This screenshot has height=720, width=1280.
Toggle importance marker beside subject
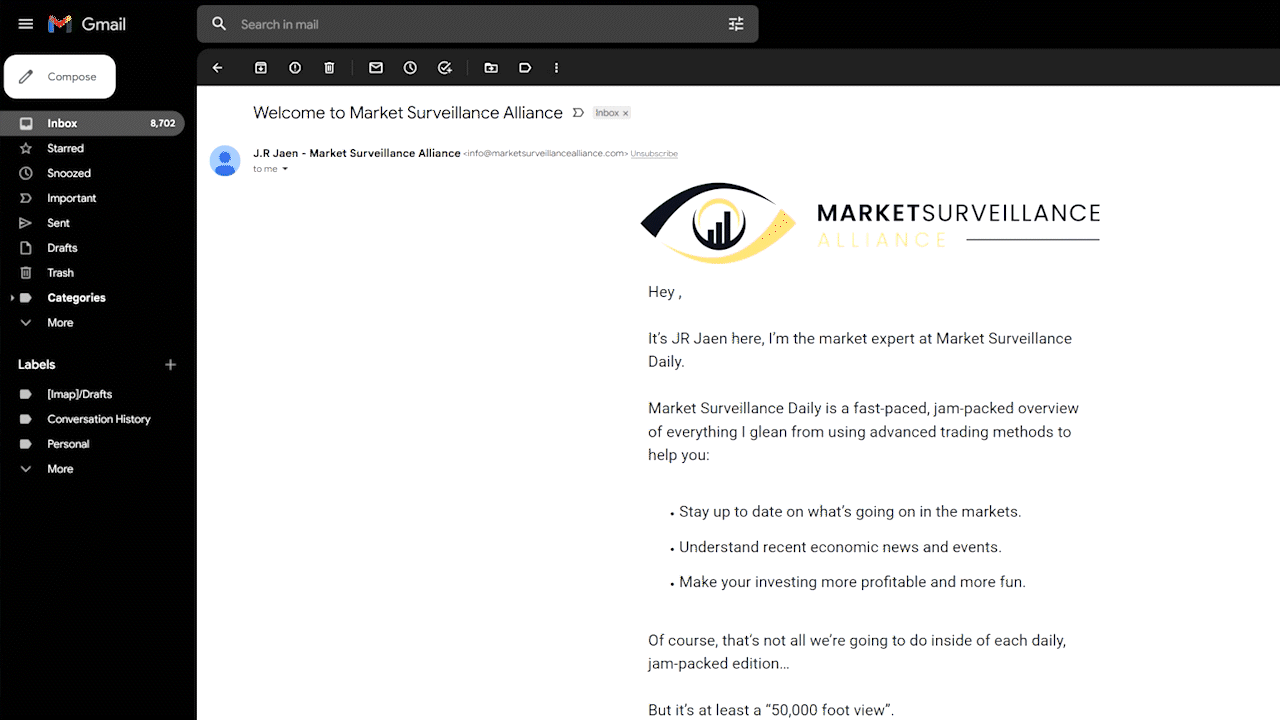click(578, 113)
